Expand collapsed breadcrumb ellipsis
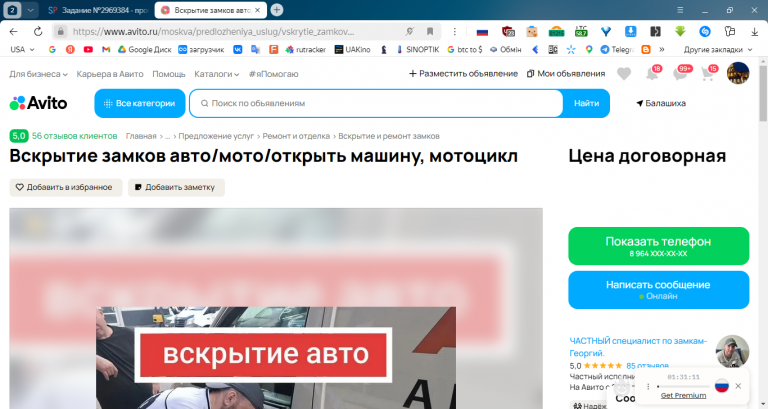The image size is (768, 409). coord(168,136)
